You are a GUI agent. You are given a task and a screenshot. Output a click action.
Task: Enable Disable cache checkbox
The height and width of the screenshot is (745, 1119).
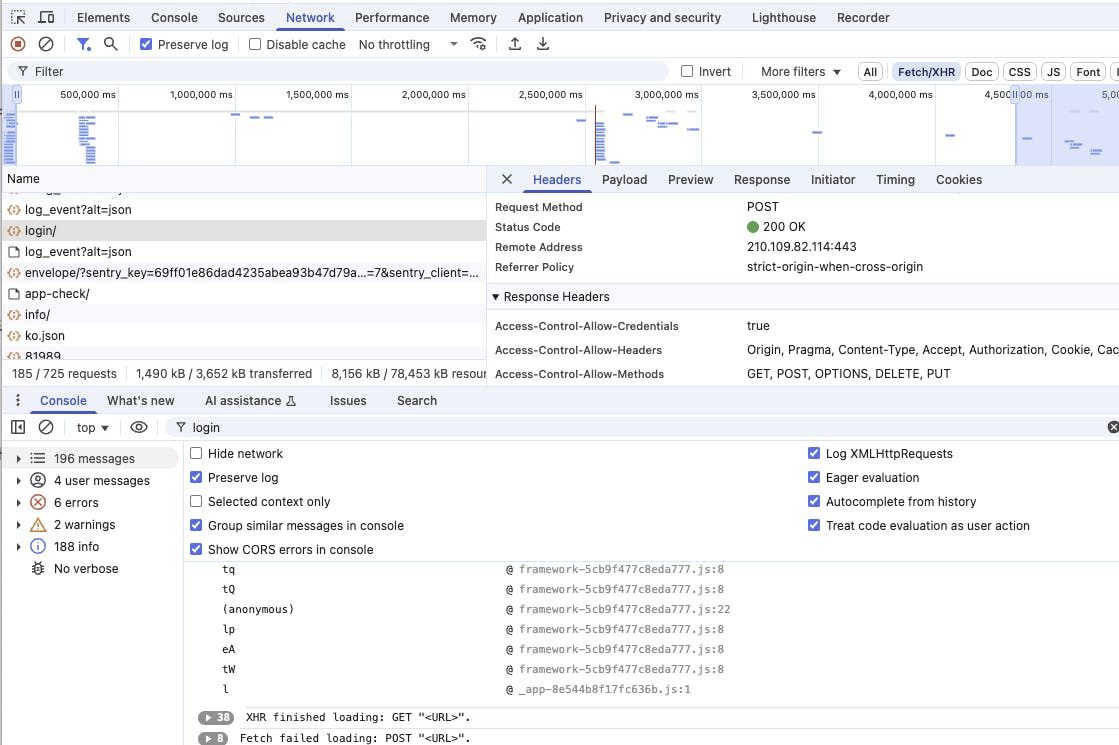tap(255, 44)
